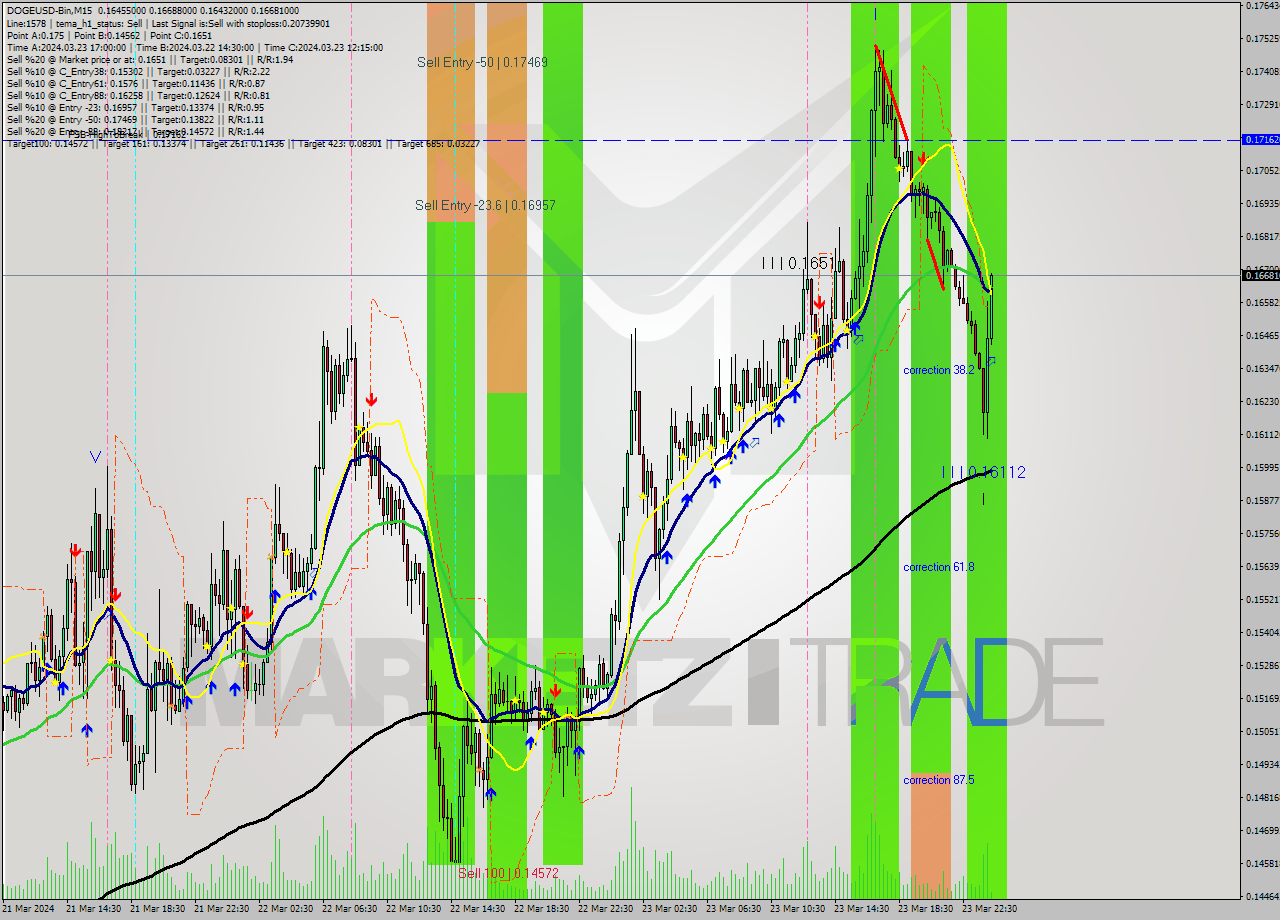Image resolution: width=1280 pixels, height=920 pixels.
Task: Click the 0.16230 price scale value
Action: click(x=1262, y=402)
